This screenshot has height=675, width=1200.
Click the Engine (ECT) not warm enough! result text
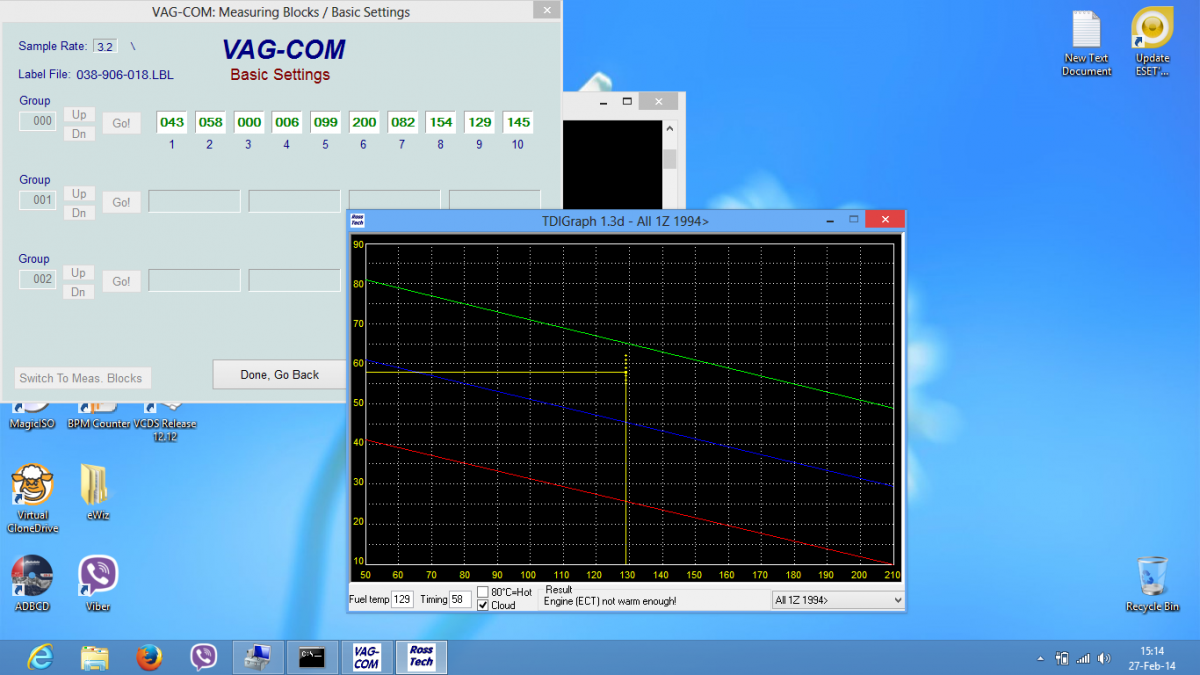(x=610, y=601)
